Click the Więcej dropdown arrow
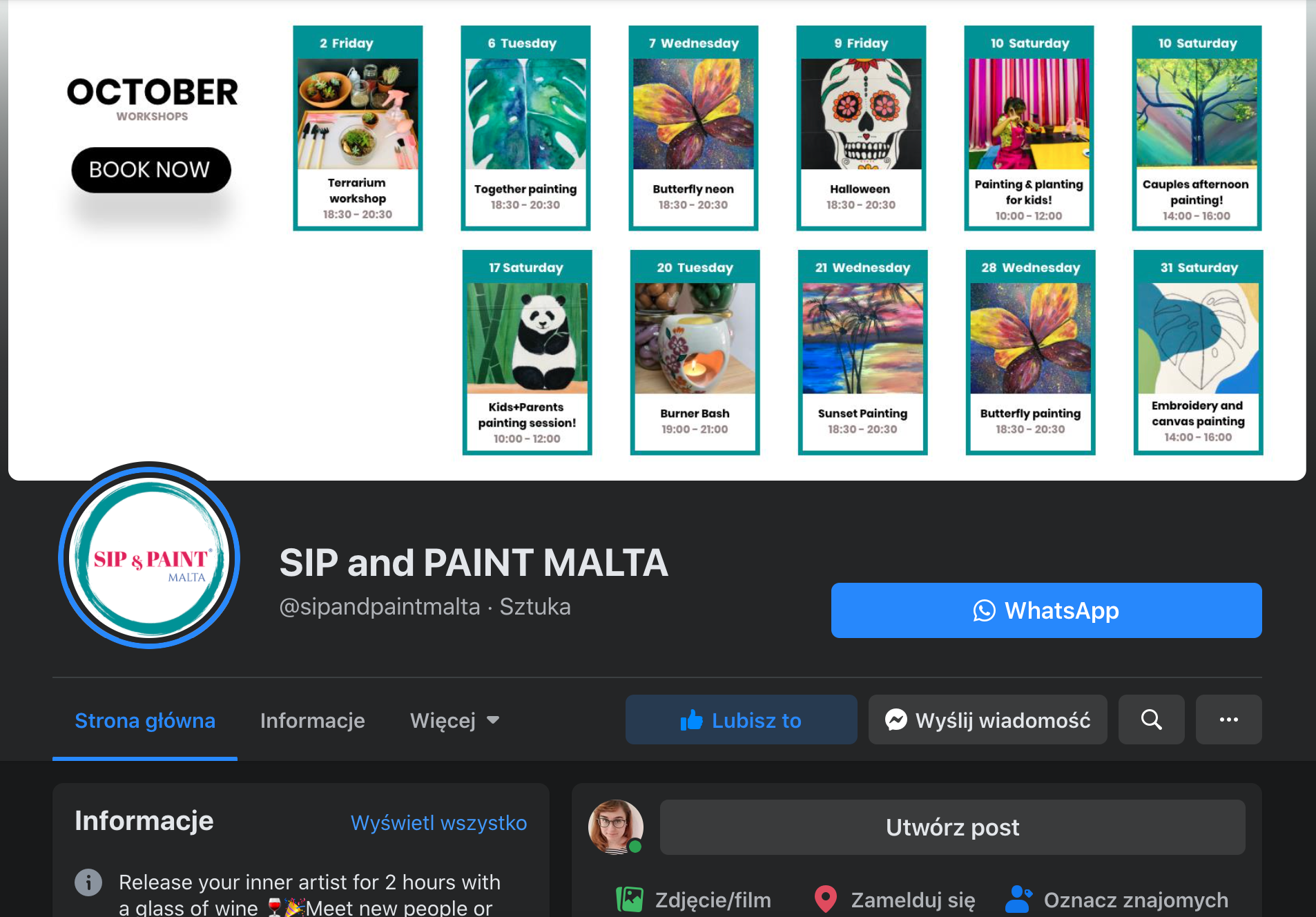Image resolution: width=1316 pixels, height=917 pixels. tap(493, 720)
